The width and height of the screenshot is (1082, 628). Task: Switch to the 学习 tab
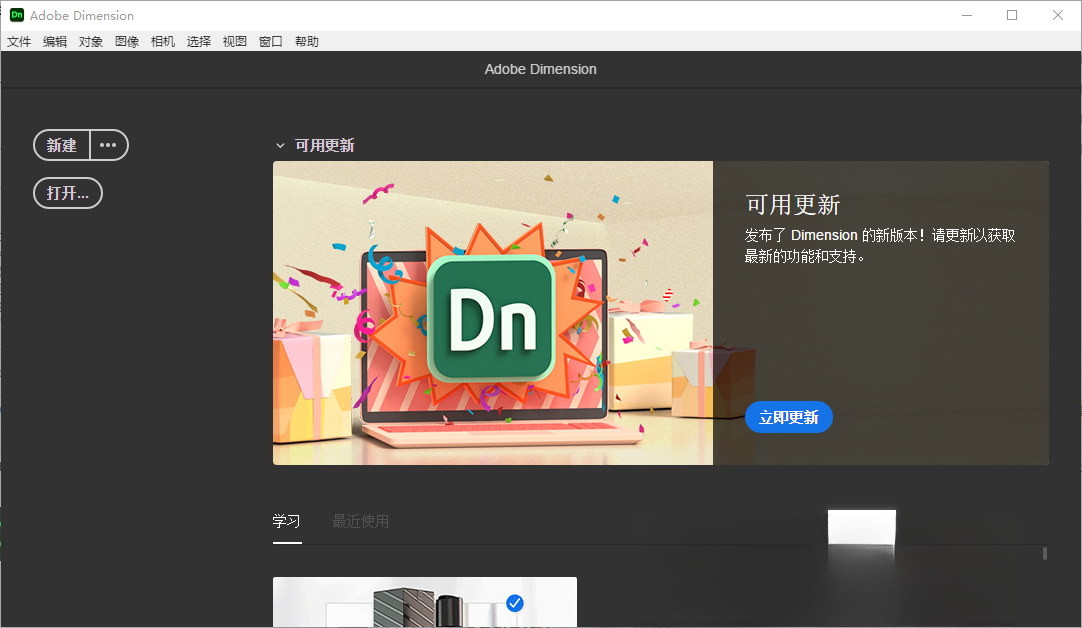point(286,521)
